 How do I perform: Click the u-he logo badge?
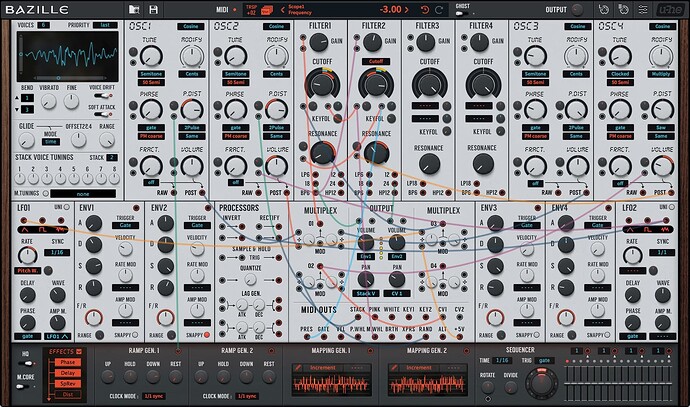point(670,9)
